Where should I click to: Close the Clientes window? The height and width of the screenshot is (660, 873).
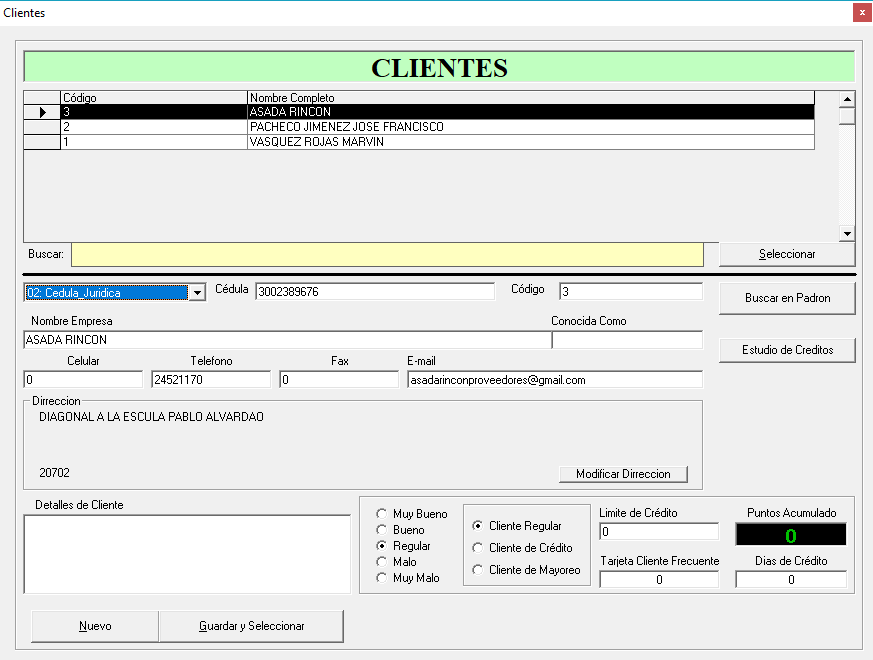tap(860, 13)
